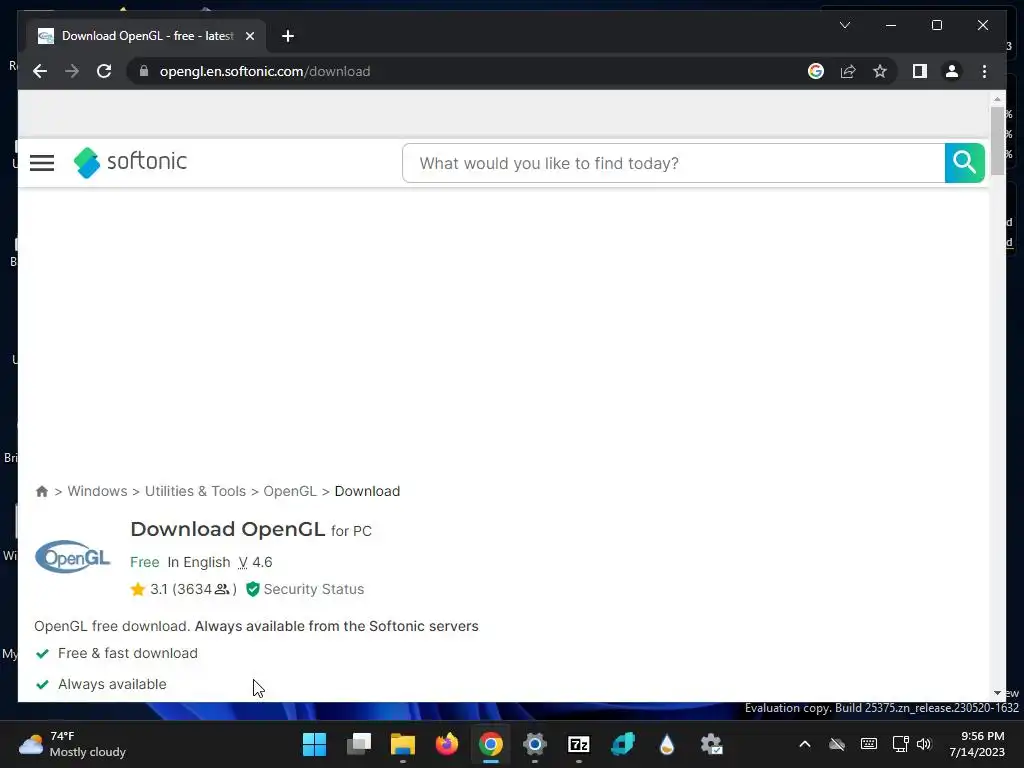This screenshot has width=1024, height=768.
Task: Share this page using the share icon
Action: (x=848, y=71)
